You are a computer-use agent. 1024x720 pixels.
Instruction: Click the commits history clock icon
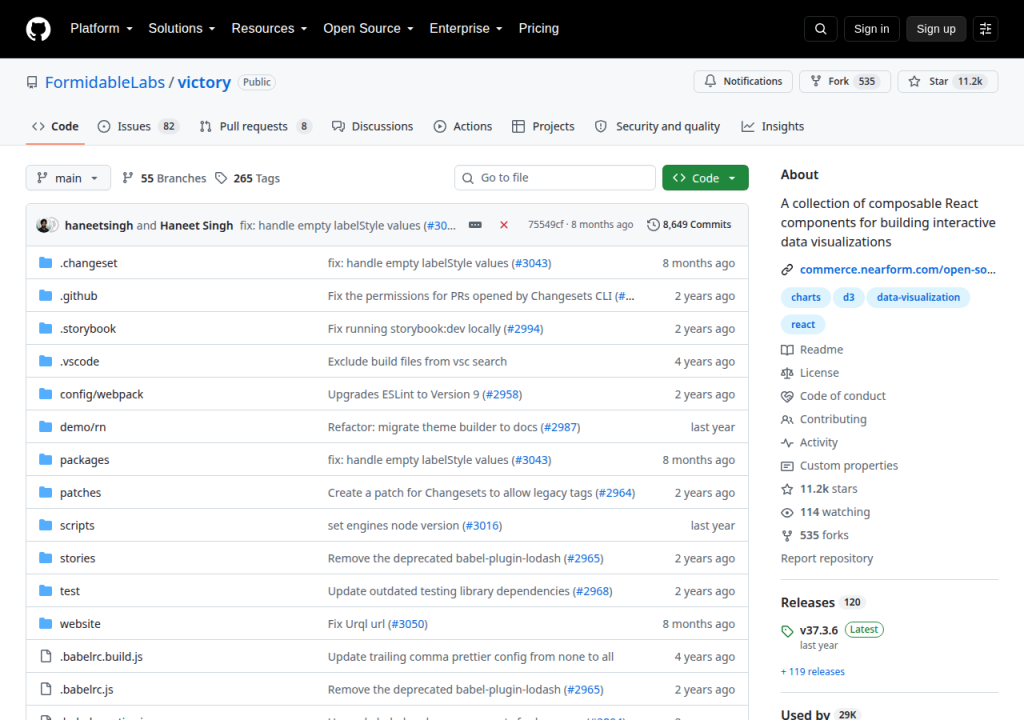click(653, 225)
